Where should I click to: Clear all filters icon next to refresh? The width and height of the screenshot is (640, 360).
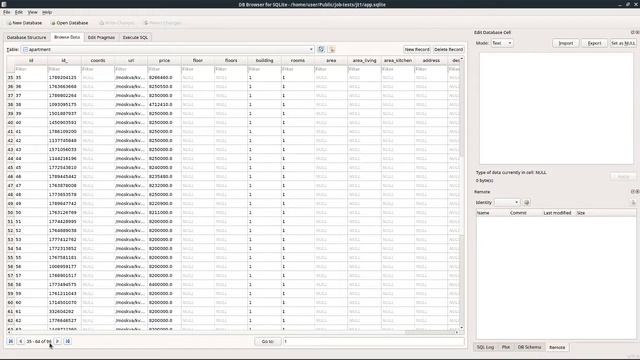(x=331, y=49)
